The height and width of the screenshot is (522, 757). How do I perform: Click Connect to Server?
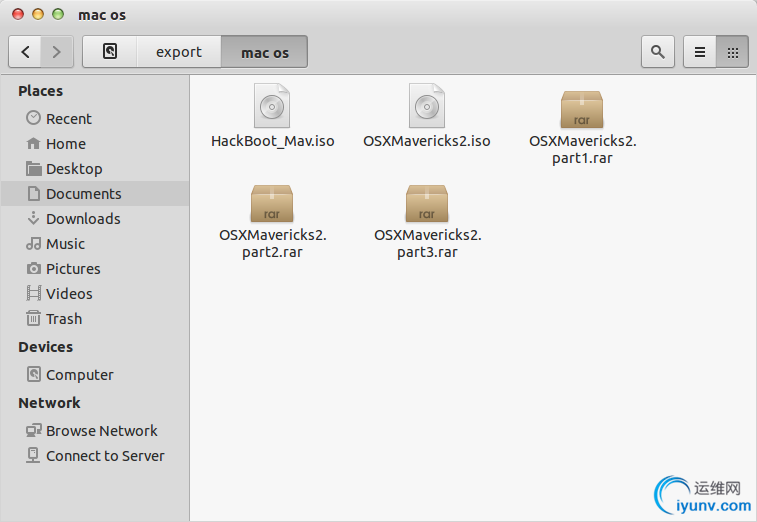click(x=95, y=456)
